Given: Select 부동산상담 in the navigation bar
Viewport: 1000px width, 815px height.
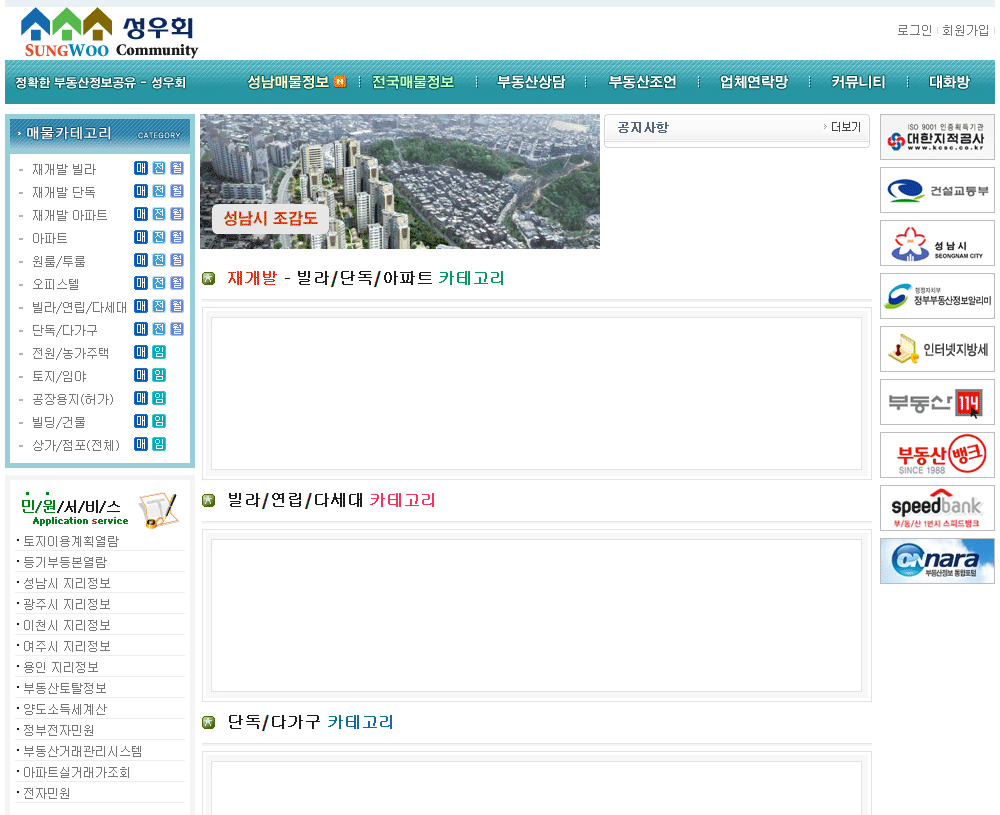Looking at the screenshot, I should (531, 82).
